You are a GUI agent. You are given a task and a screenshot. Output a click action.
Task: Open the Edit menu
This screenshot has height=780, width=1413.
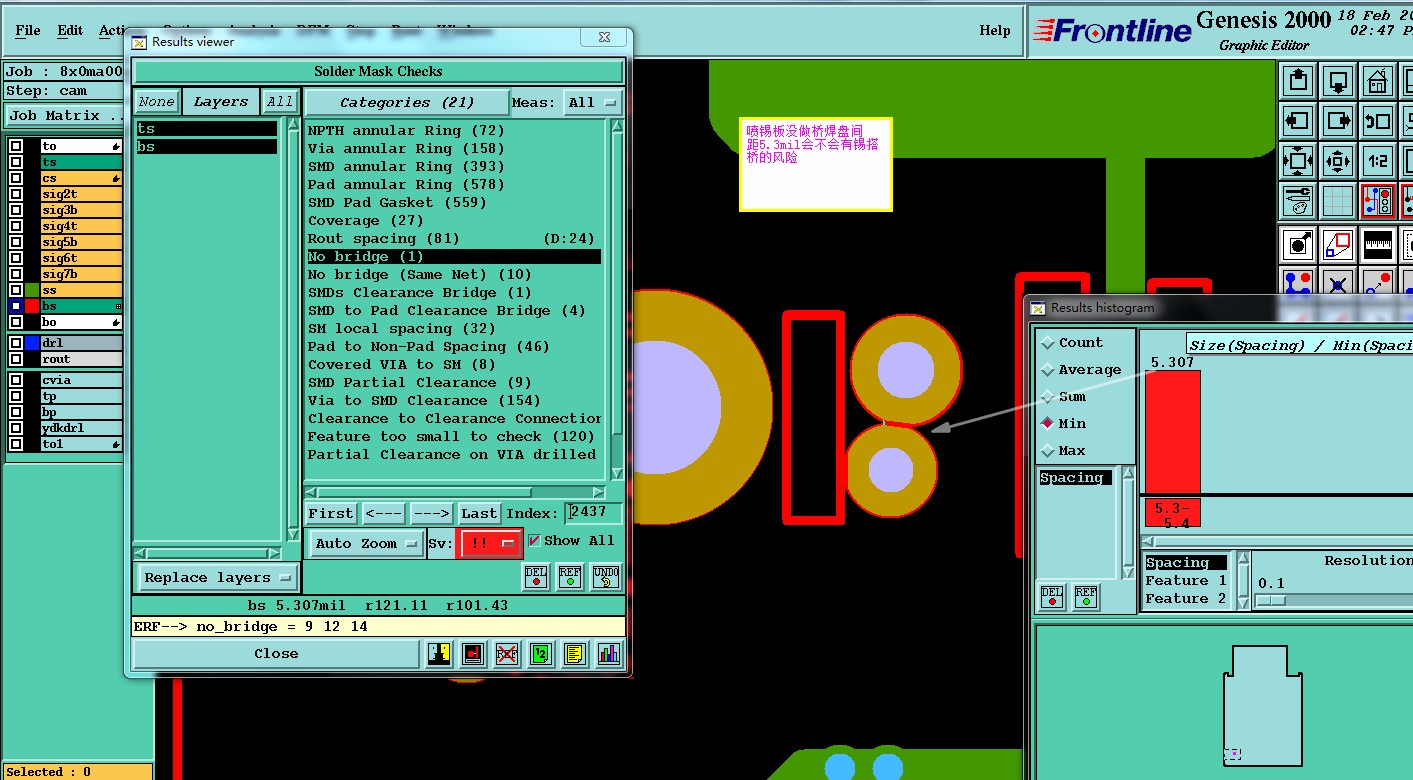pyautogui.click(x=70, y=30)
